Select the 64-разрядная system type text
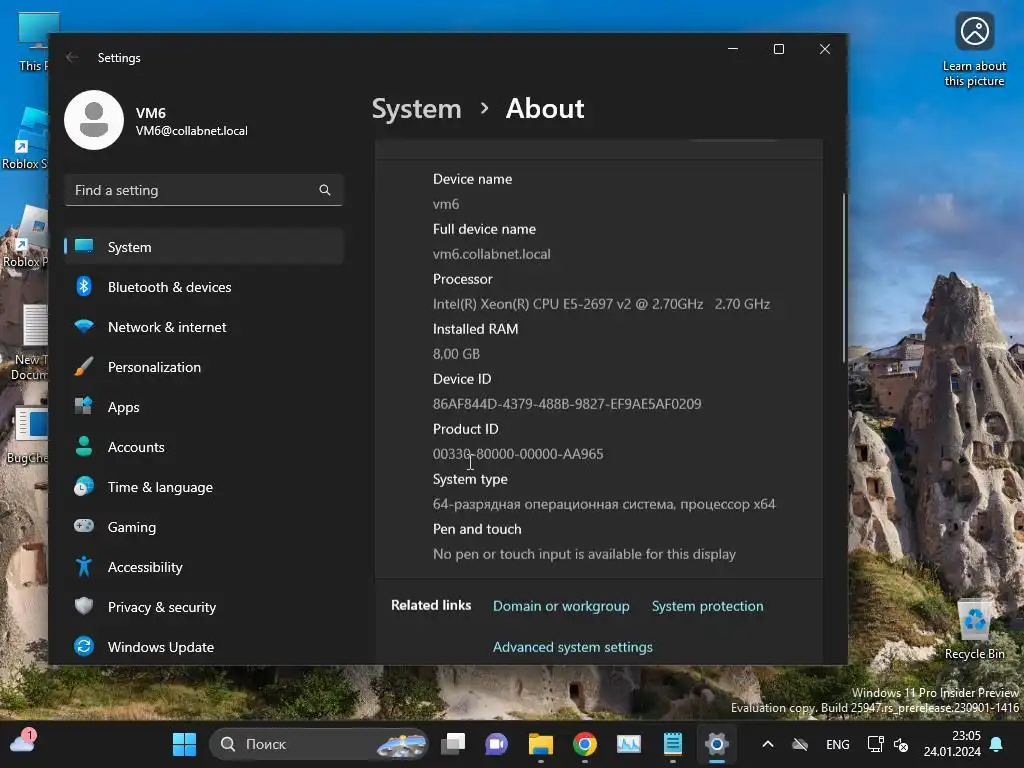 [x=604, y=504]
